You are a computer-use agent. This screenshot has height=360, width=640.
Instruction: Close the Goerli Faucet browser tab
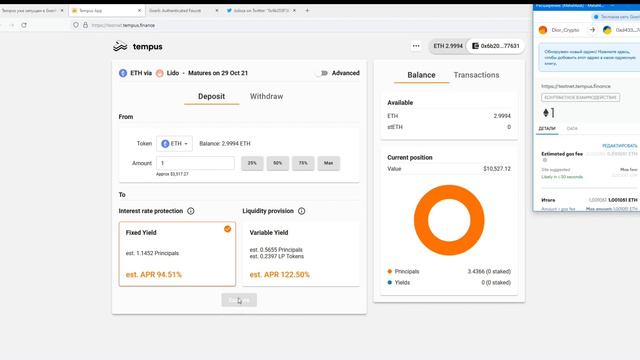[x=217, y=11]
